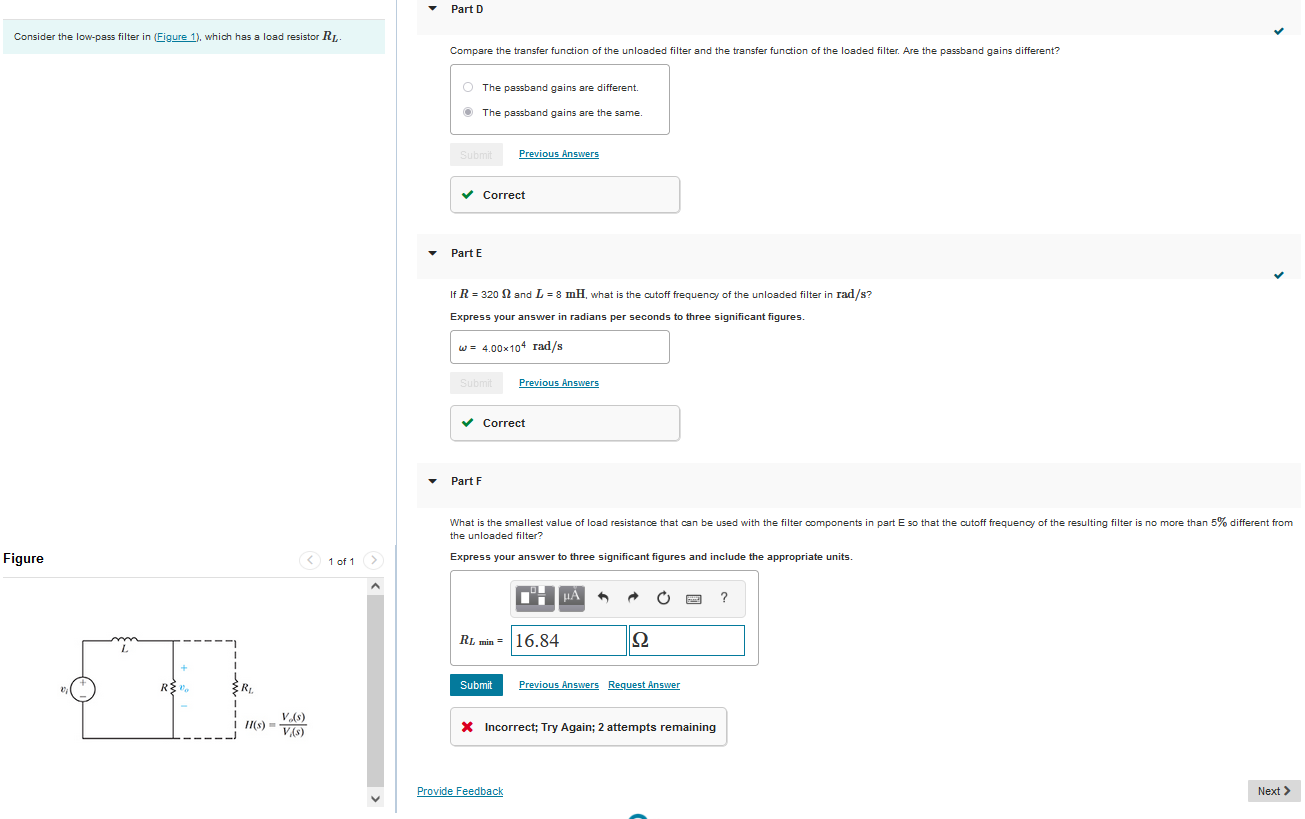Open answer box help question mark

pos(724,598)
